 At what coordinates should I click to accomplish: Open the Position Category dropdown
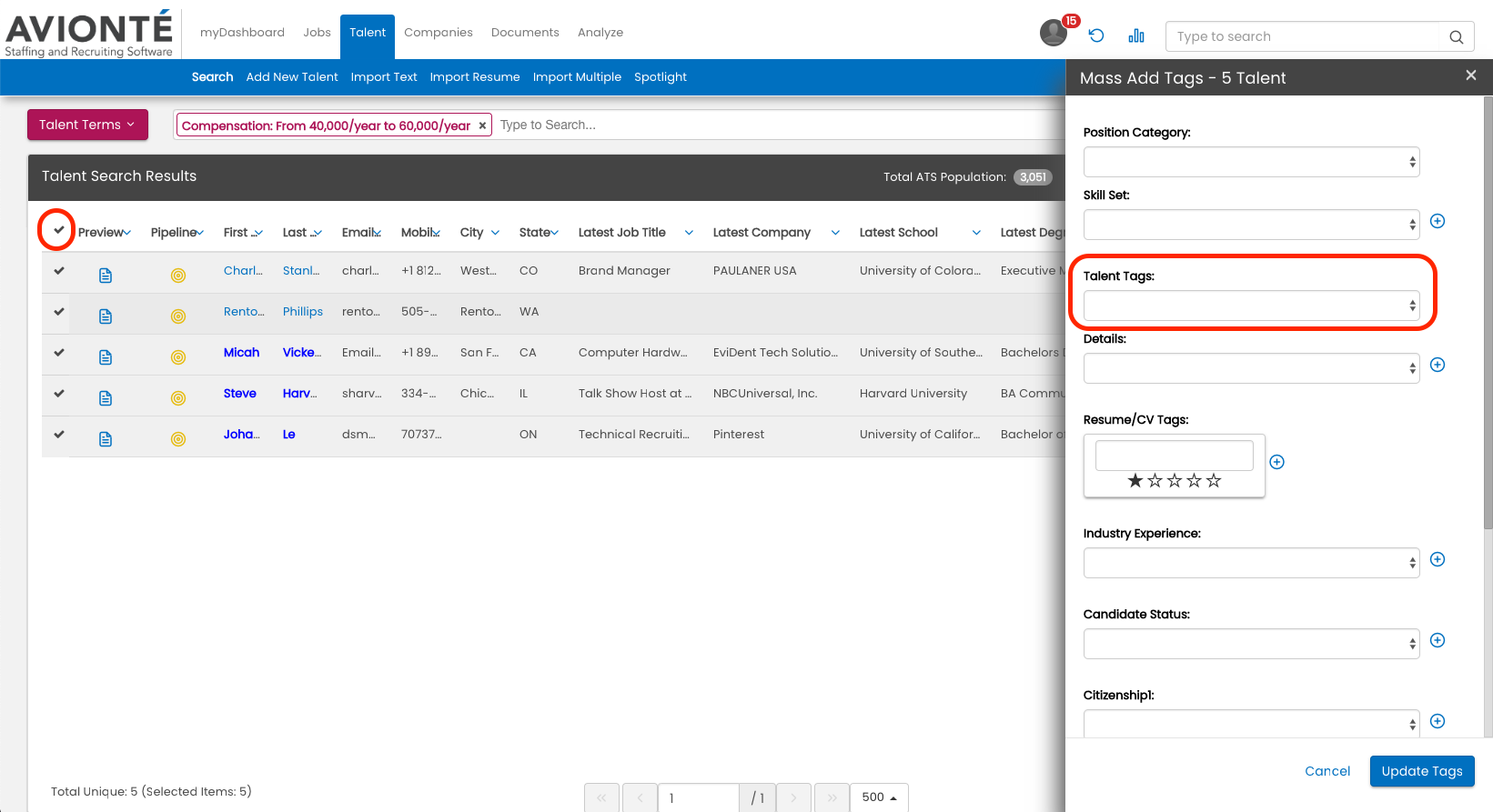tap(1251, 162)
